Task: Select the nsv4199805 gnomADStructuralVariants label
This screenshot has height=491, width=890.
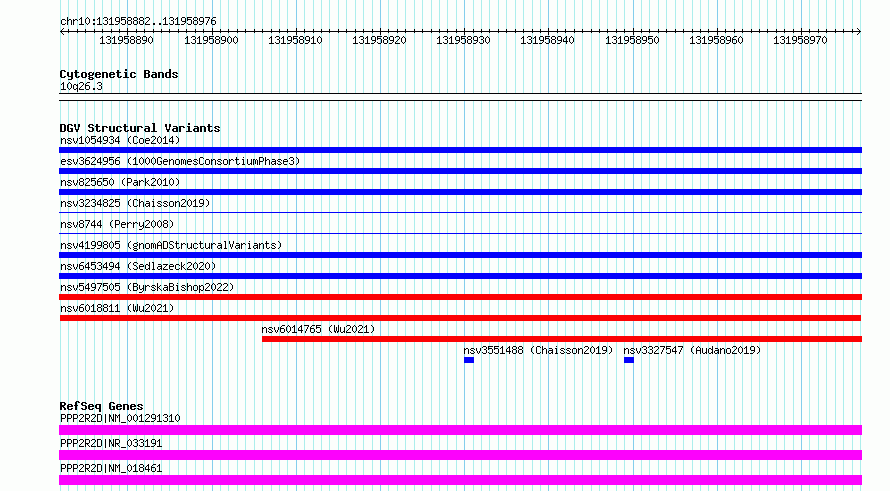Action: click(x=171, y=245)
